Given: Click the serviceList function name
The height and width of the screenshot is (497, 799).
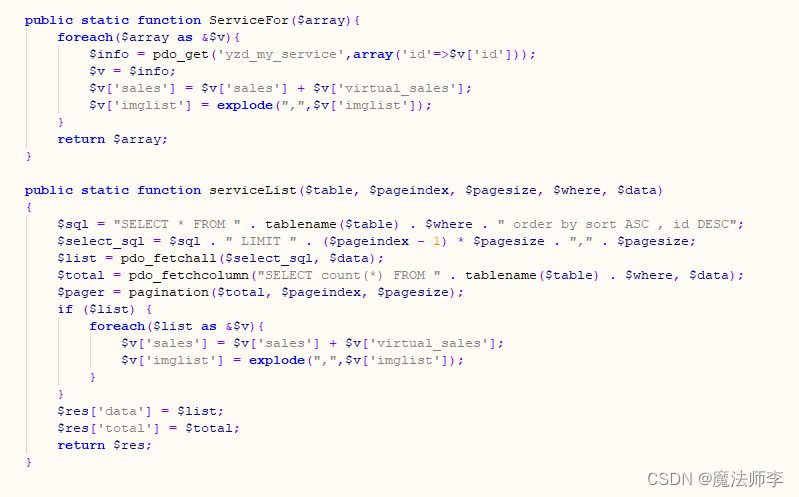Looking at the screenshot, I should (253, 190).
